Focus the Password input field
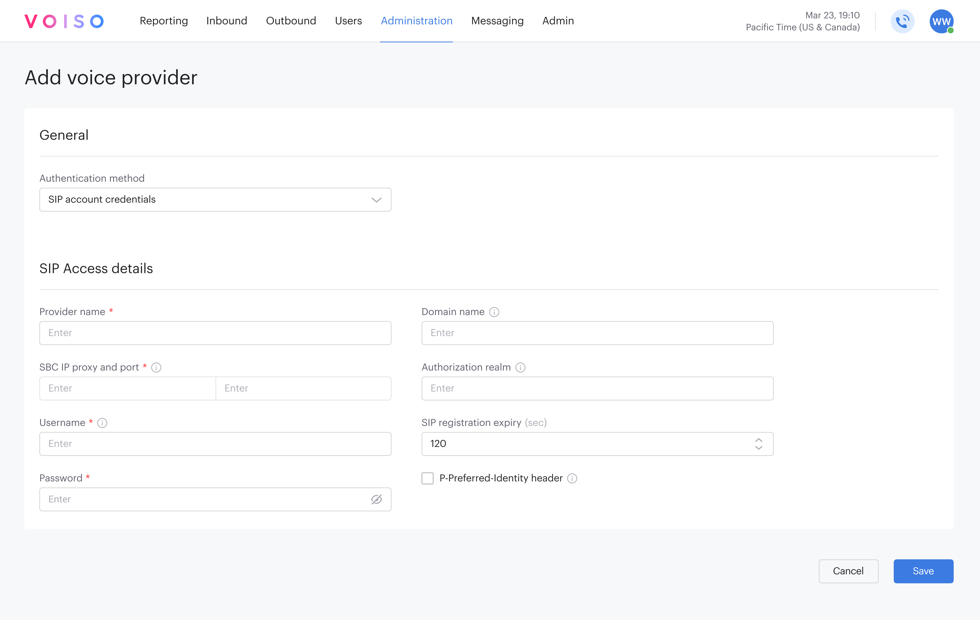Image resolution: width=980 pixels, height=620 pixels. click(215, 499)
